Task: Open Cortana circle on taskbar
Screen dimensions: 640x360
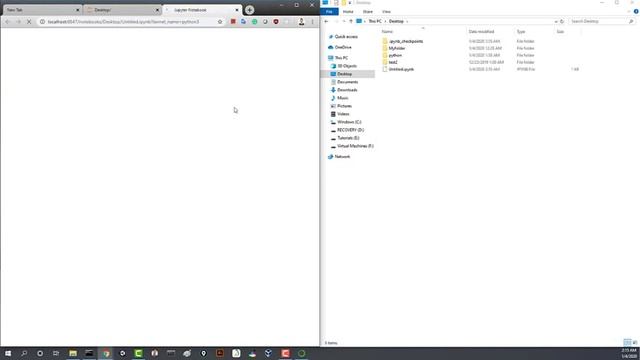Action: 40,353
